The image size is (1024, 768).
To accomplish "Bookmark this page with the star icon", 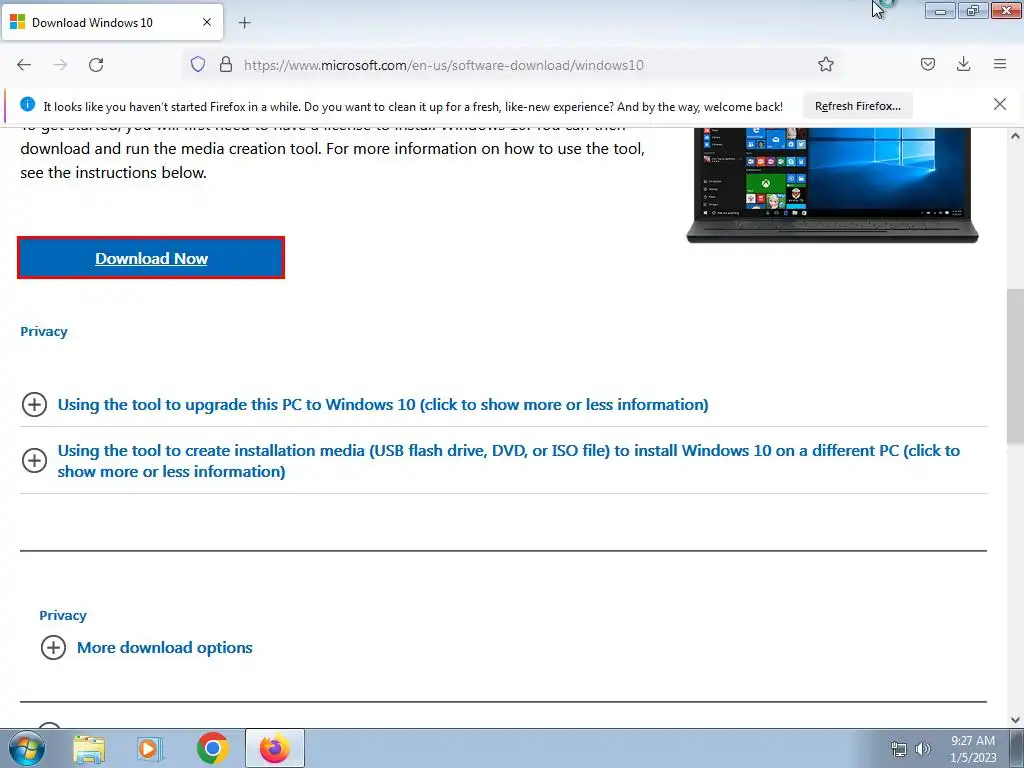I will [825, 65].
